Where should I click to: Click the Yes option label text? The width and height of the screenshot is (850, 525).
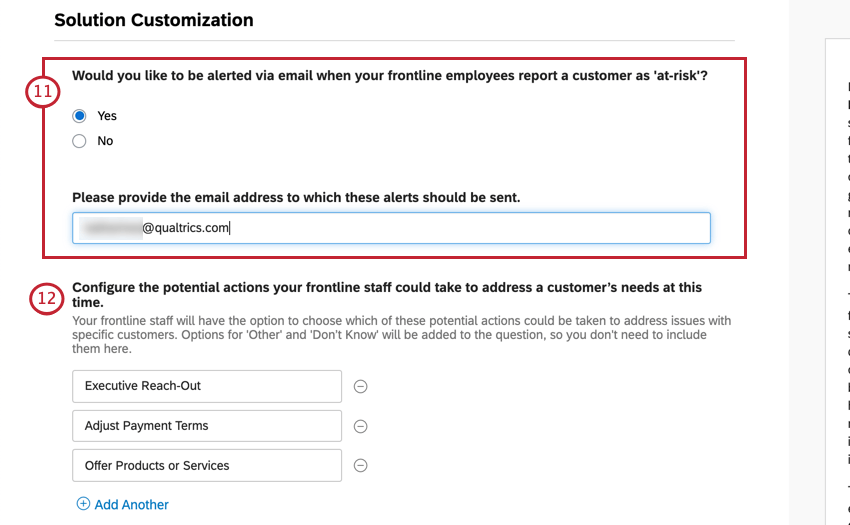(x=107, y=116)
